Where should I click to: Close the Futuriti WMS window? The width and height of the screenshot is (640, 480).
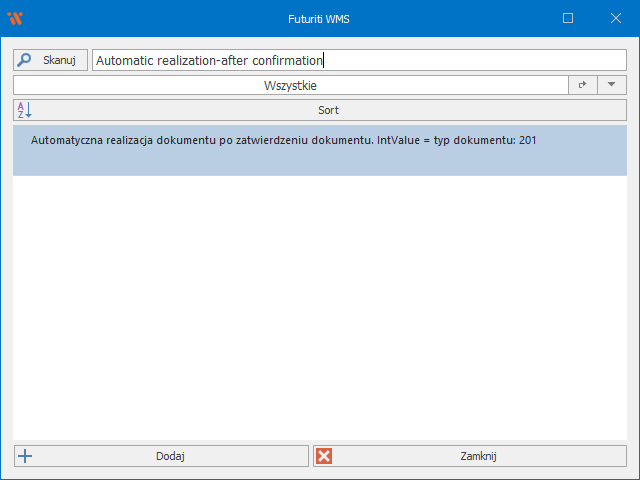[x=614, y=18]
